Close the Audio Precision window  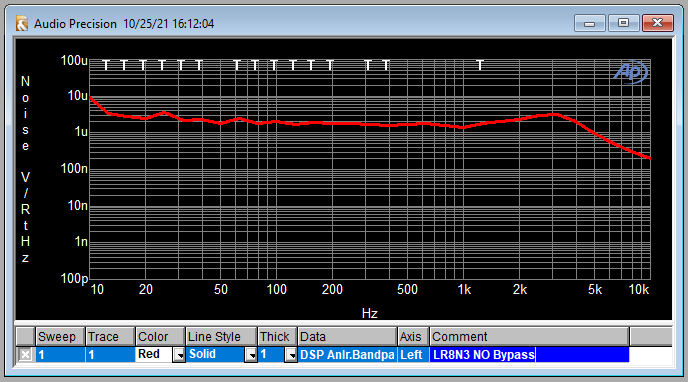pos(657,23)
